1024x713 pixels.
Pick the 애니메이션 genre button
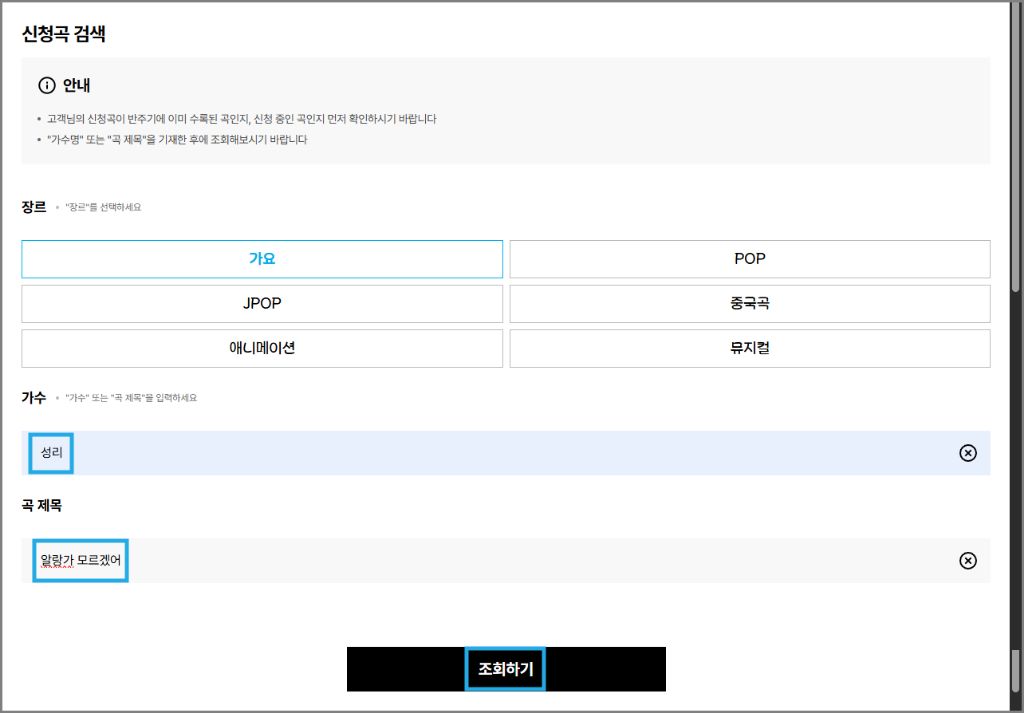click(262, 348)
